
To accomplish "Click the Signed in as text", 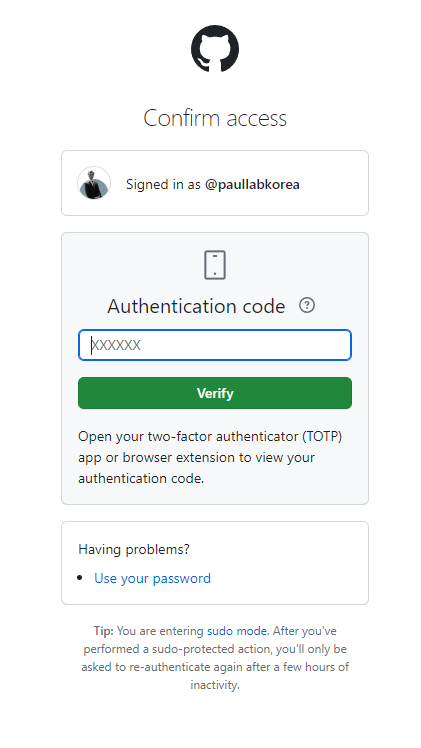I will pyautogui.click(x=163, y=184).
